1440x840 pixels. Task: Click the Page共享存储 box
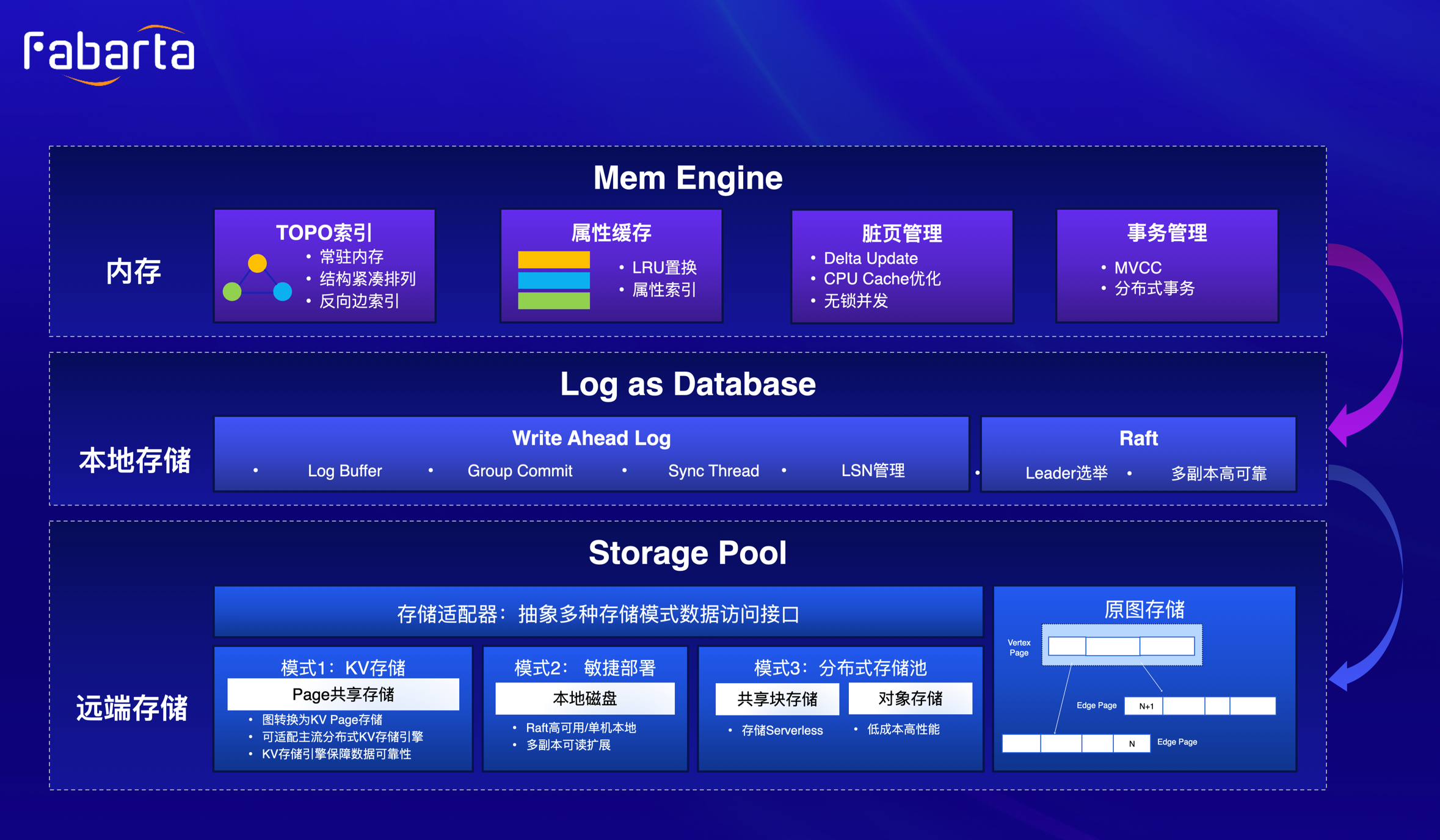(343, 694)
